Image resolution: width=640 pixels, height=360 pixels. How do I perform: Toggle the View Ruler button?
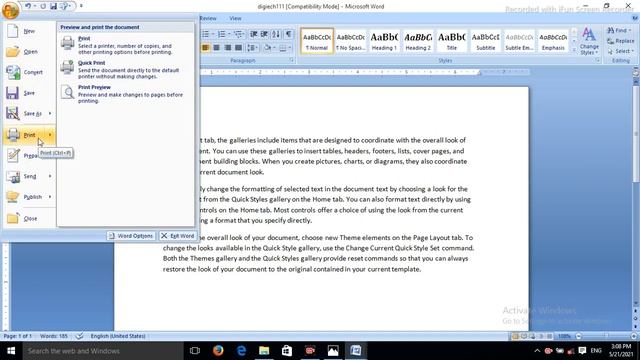point(636,72)
